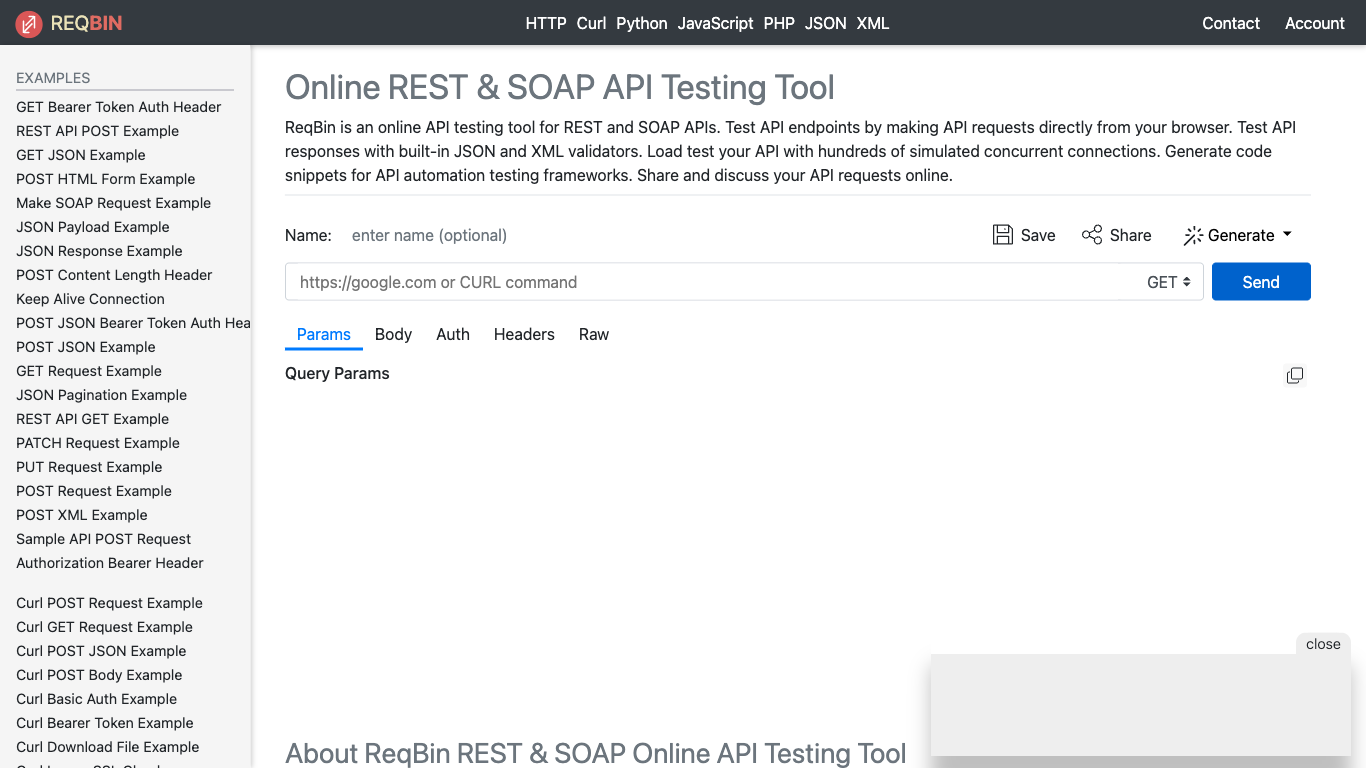Open the JavaScript menu in navbar

coord(715,23)
